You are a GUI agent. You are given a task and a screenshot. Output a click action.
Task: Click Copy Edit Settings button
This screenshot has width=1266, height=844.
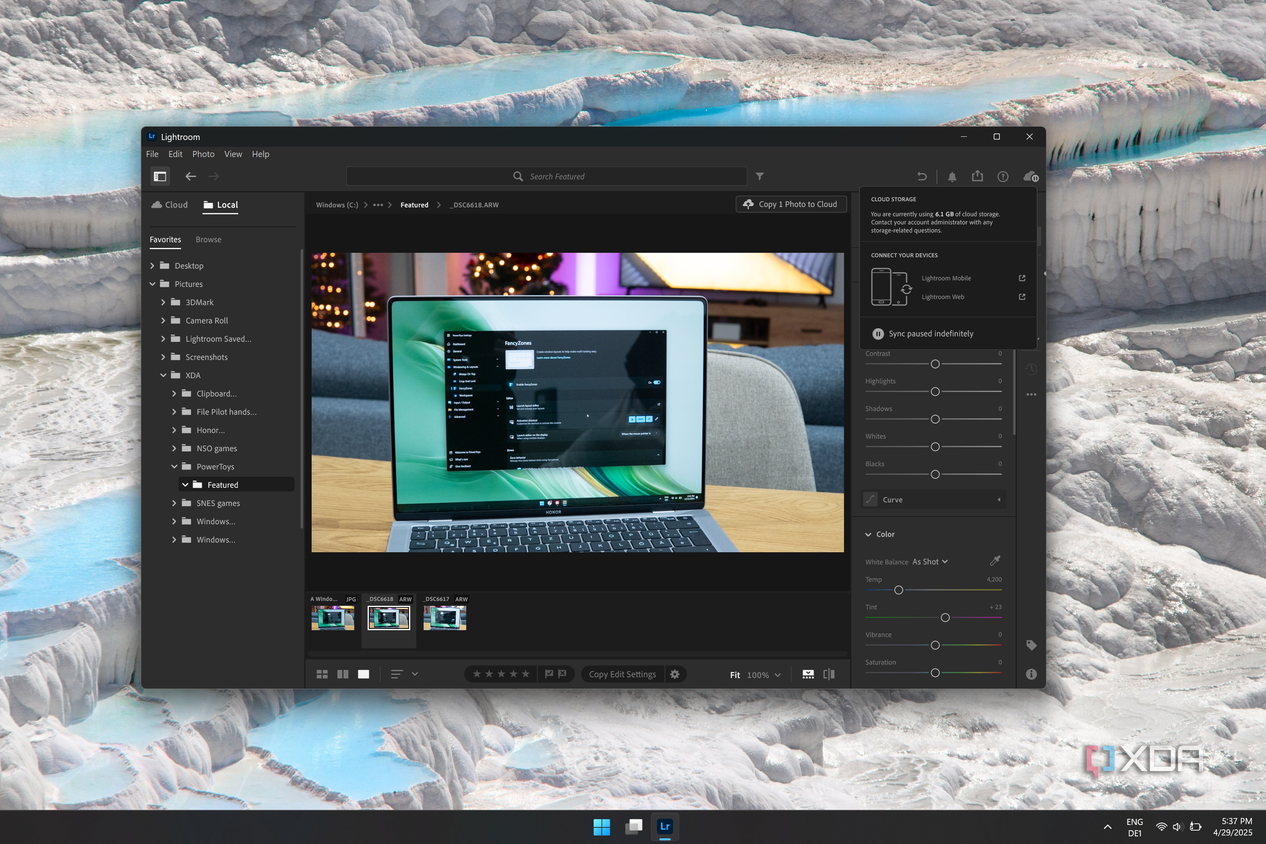(x=622, y=674)
